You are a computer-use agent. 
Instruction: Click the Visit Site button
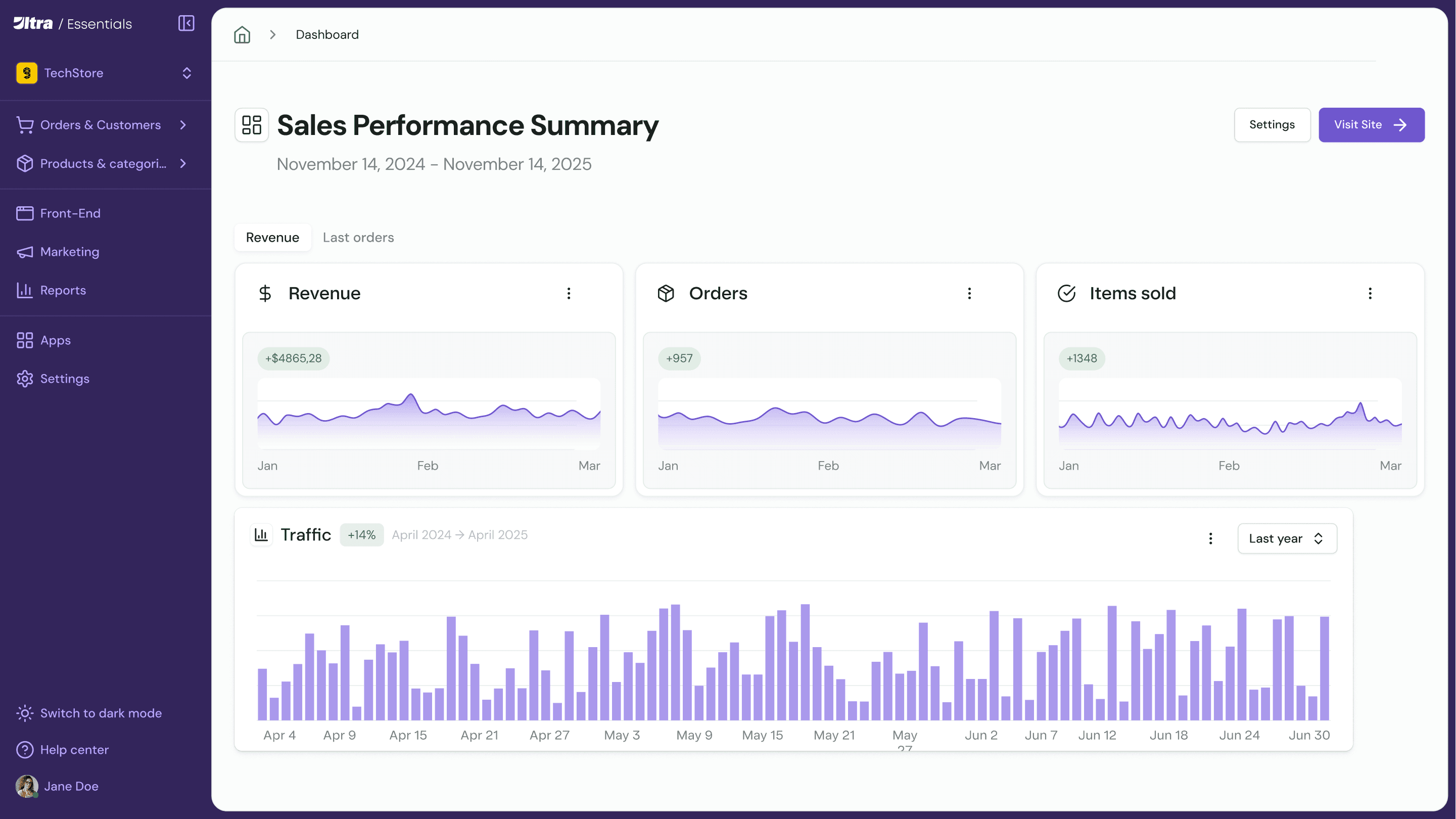coord(1371,124)
